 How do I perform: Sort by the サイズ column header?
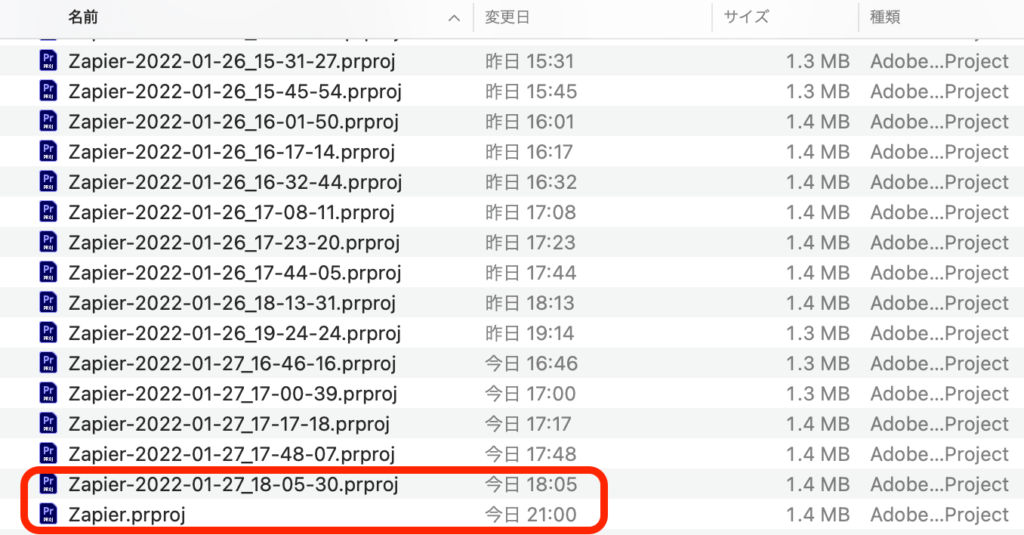click(746, 18)
